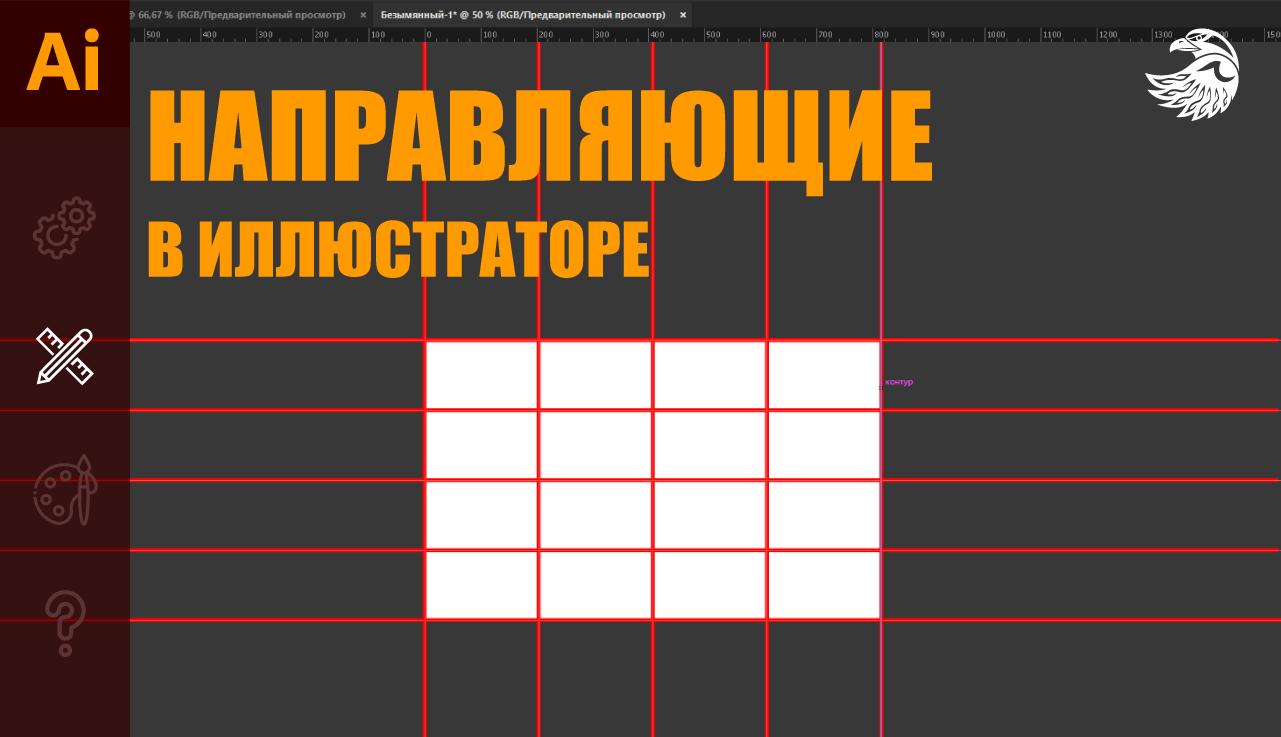Click the 800 mark on horizontal ruler
This screenshot has height=737, width=1281.
(881, 34)
